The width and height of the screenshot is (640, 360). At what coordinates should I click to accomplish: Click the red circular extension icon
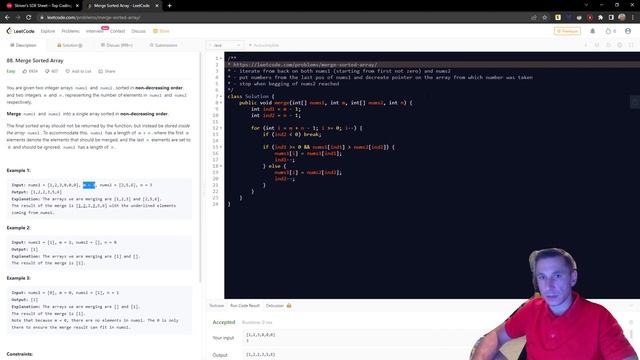point(590,18)
